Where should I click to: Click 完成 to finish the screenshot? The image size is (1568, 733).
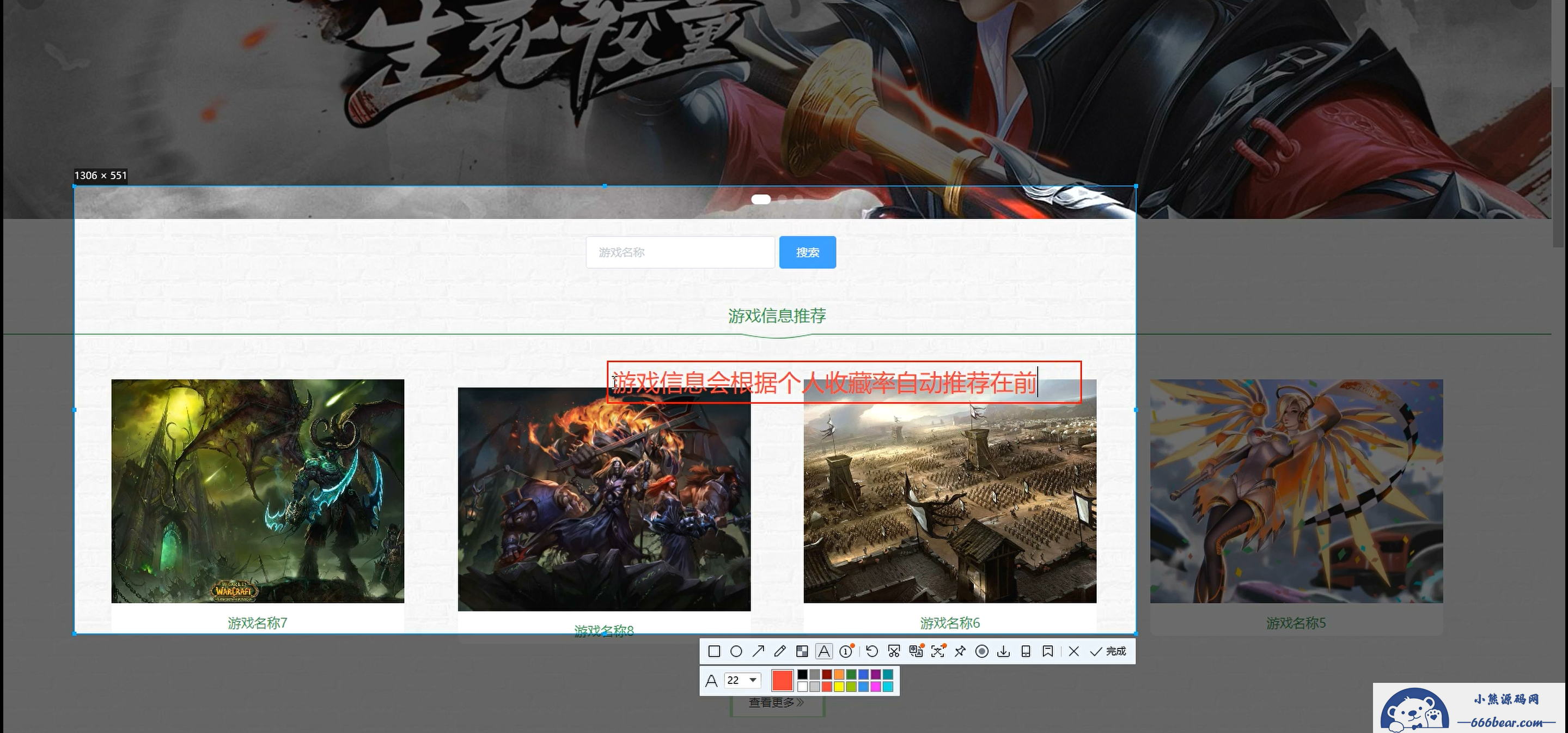1108,651
